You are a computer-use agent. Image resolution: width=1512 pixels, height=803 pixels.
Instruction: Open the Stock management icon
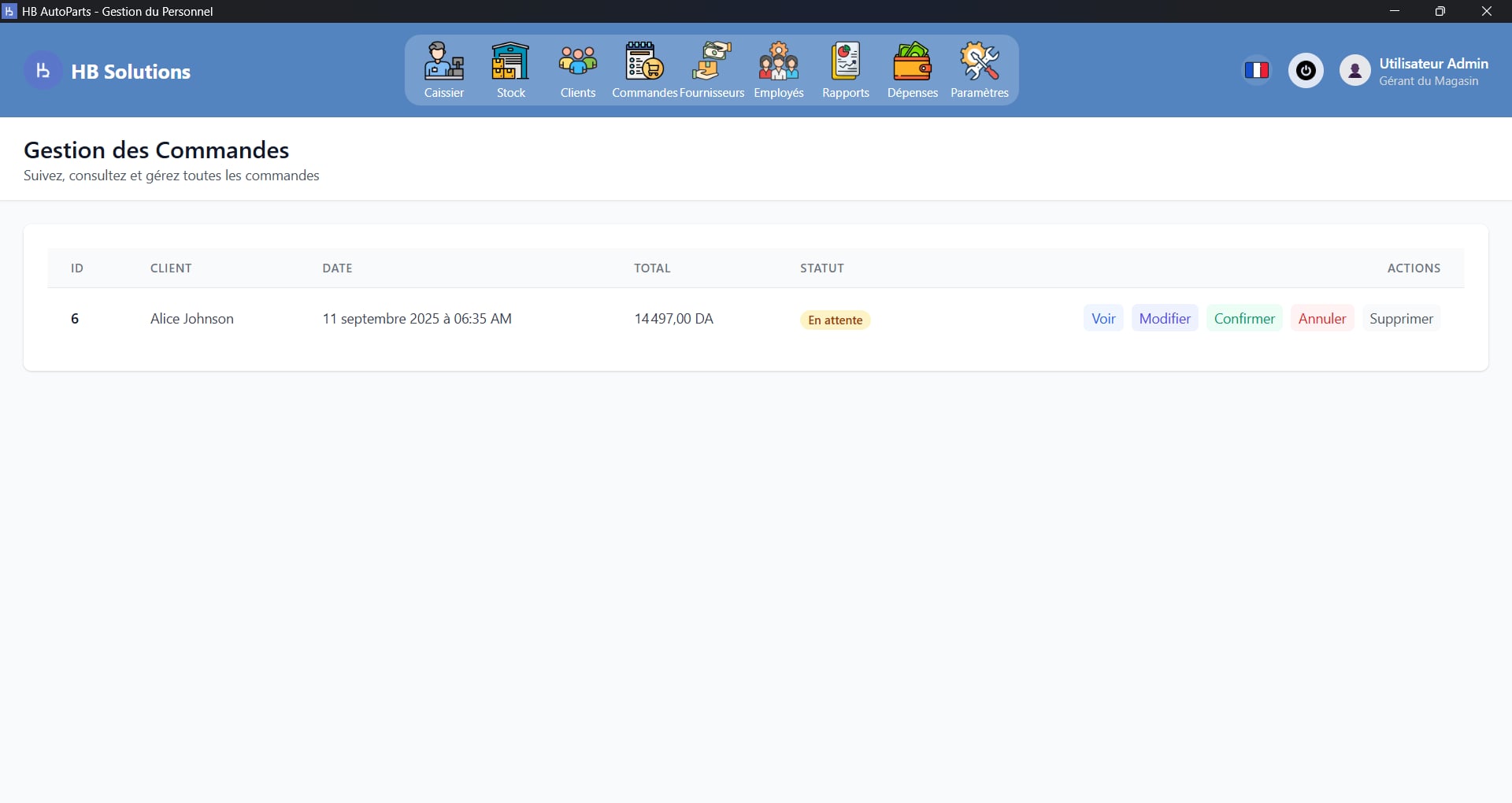point(510,70)
